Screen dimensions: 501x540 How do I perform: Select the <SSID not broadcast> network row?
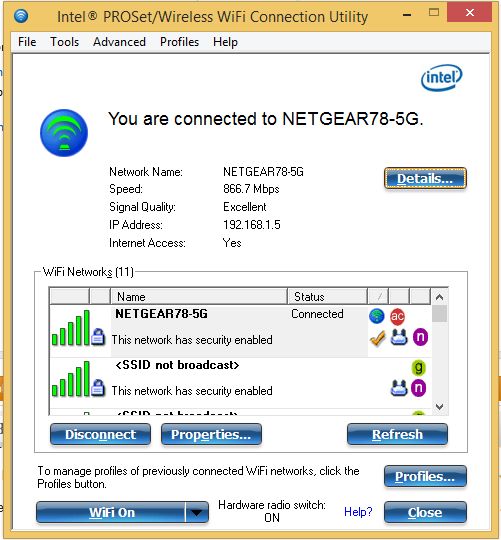(240, 382)
